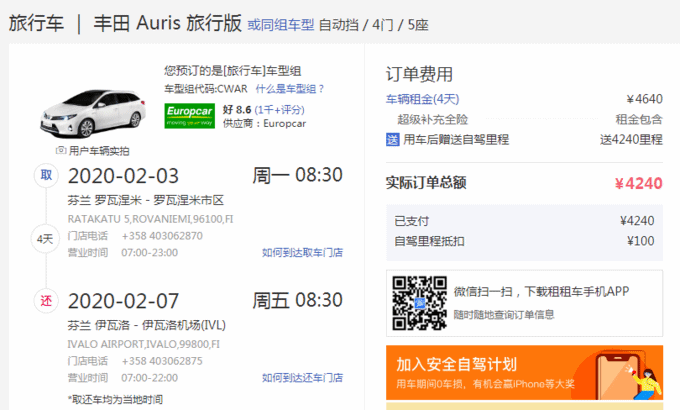680x410 pixels.
Task: Open the 用户车辆实拍 photos link
Action: coord(99,151)
